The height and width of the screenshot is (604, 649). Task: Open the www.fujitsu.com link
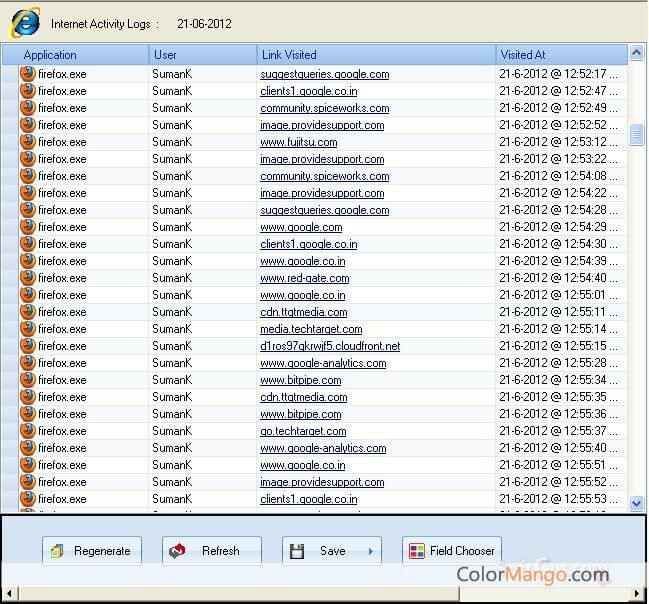[299, 142]
